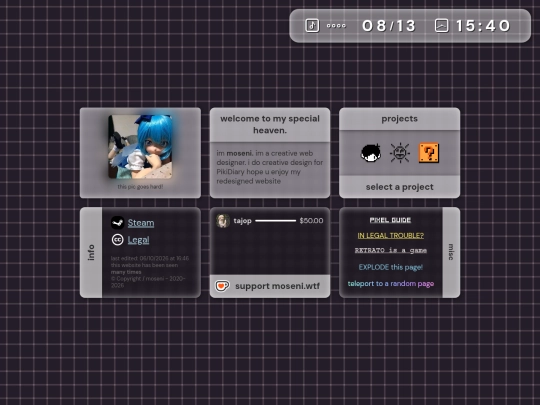Click the vertical info tab
Screen dimensions: 540x405
click(x=91, y=252)
